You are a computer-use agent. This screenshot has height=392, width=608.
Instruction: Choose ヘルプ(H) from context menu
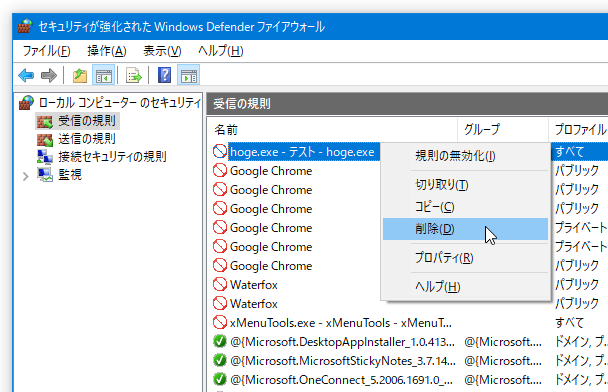coord(465,287)
